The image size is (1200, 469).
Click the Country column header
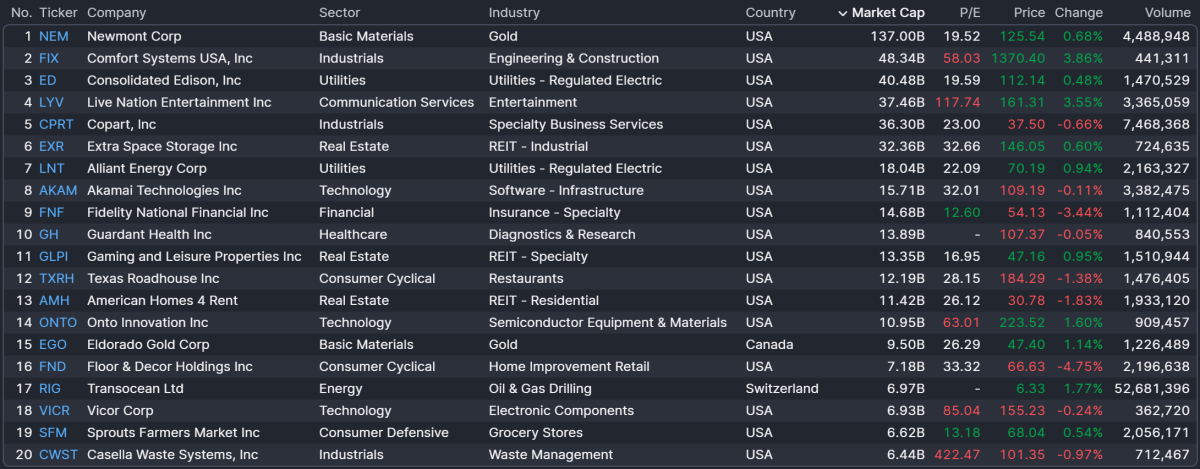pos(770,13)
